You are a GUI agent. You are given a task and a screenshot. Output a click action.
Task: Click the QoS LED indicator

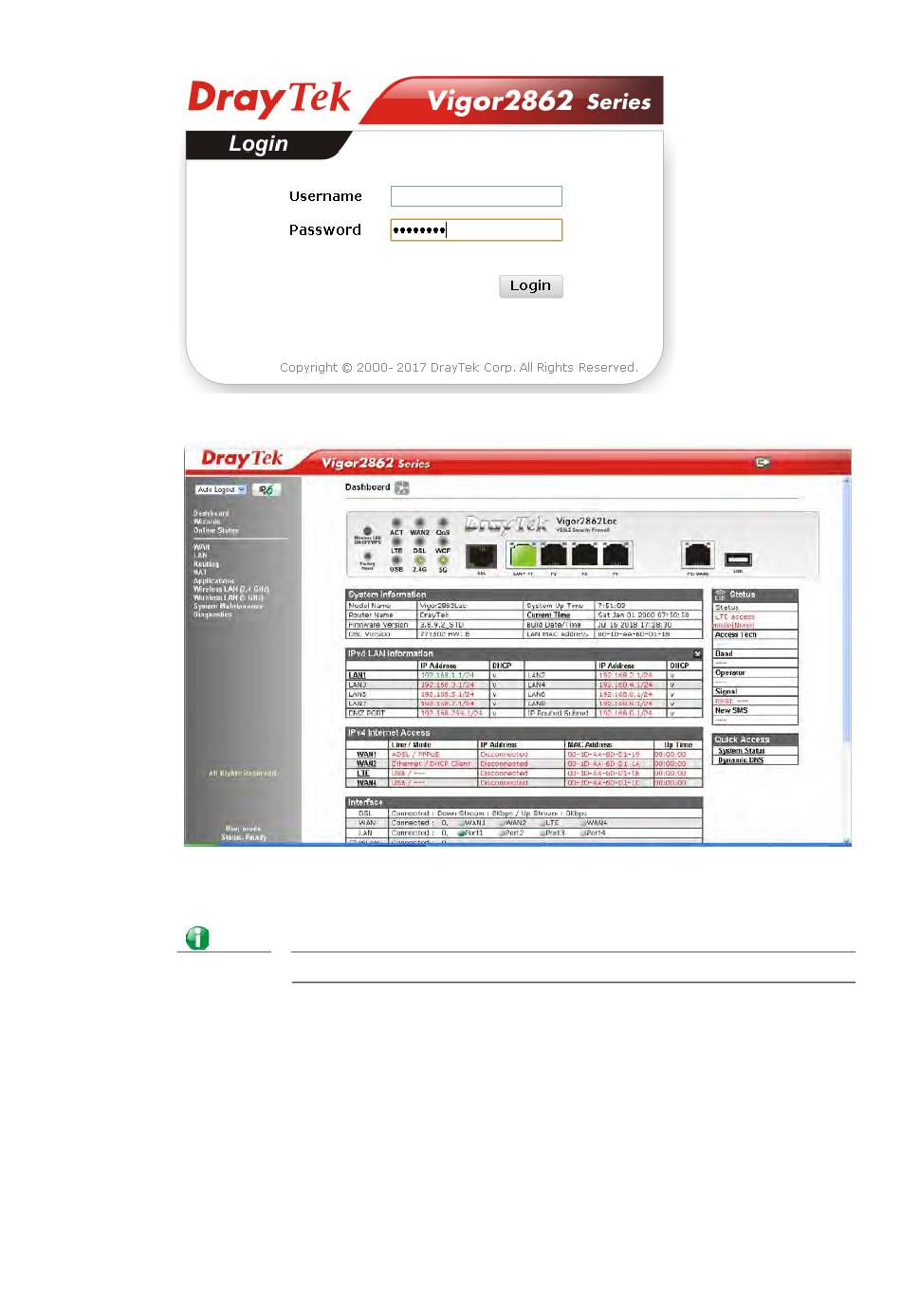click(x=443, y=522)
